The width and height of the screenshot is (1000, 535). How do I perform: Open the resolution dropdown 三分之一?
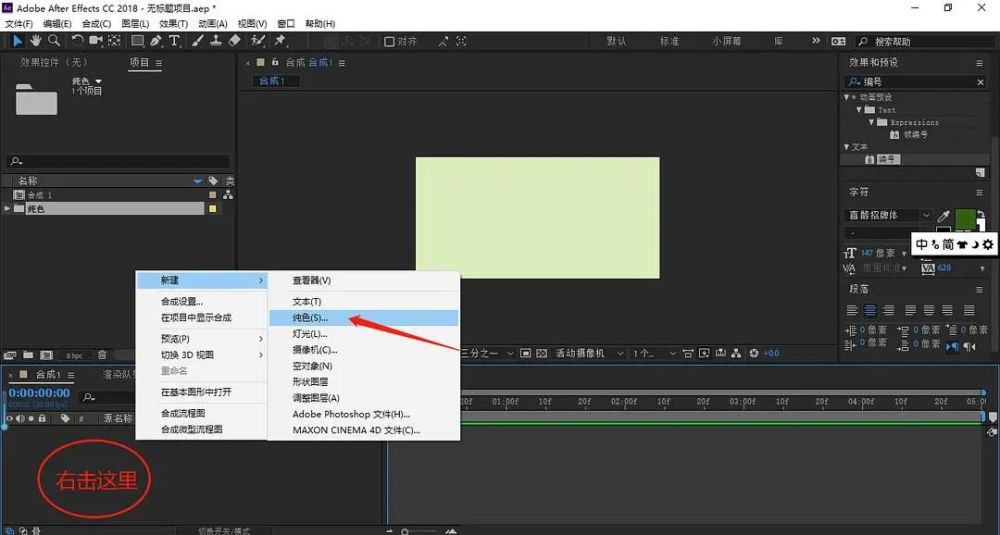pyautogui.click(x=487, y=353)
